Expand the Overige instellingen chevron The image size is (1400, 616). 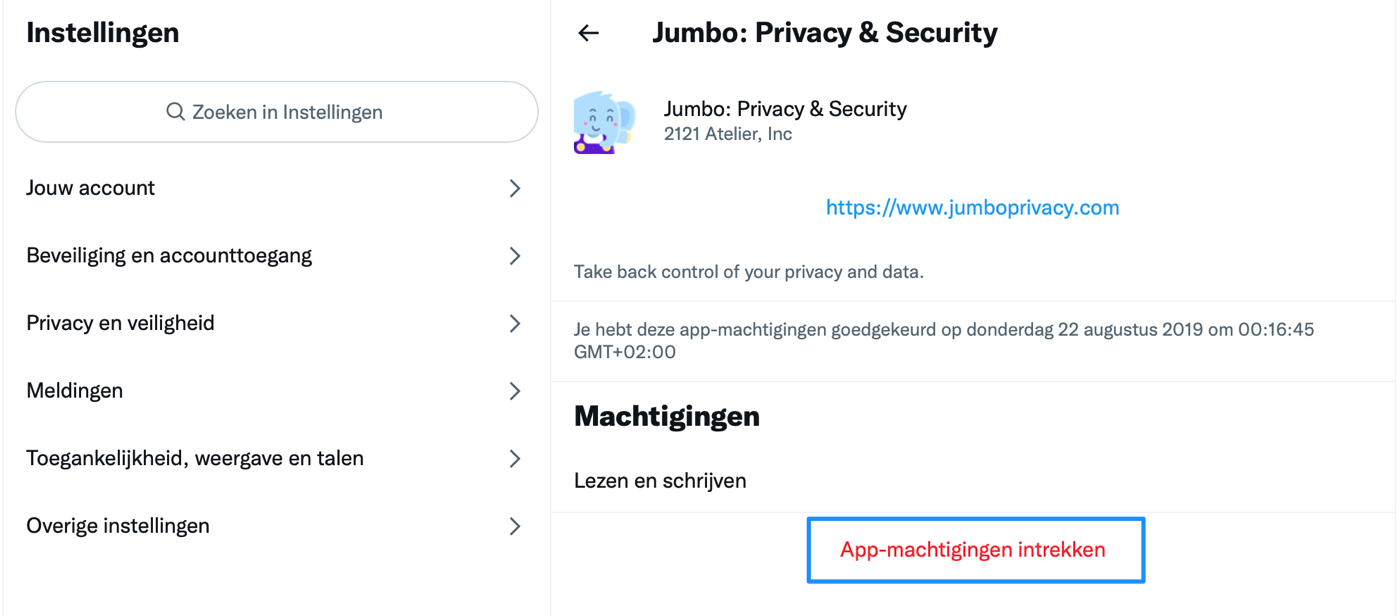pyautogui.click(x=515, y=526)
